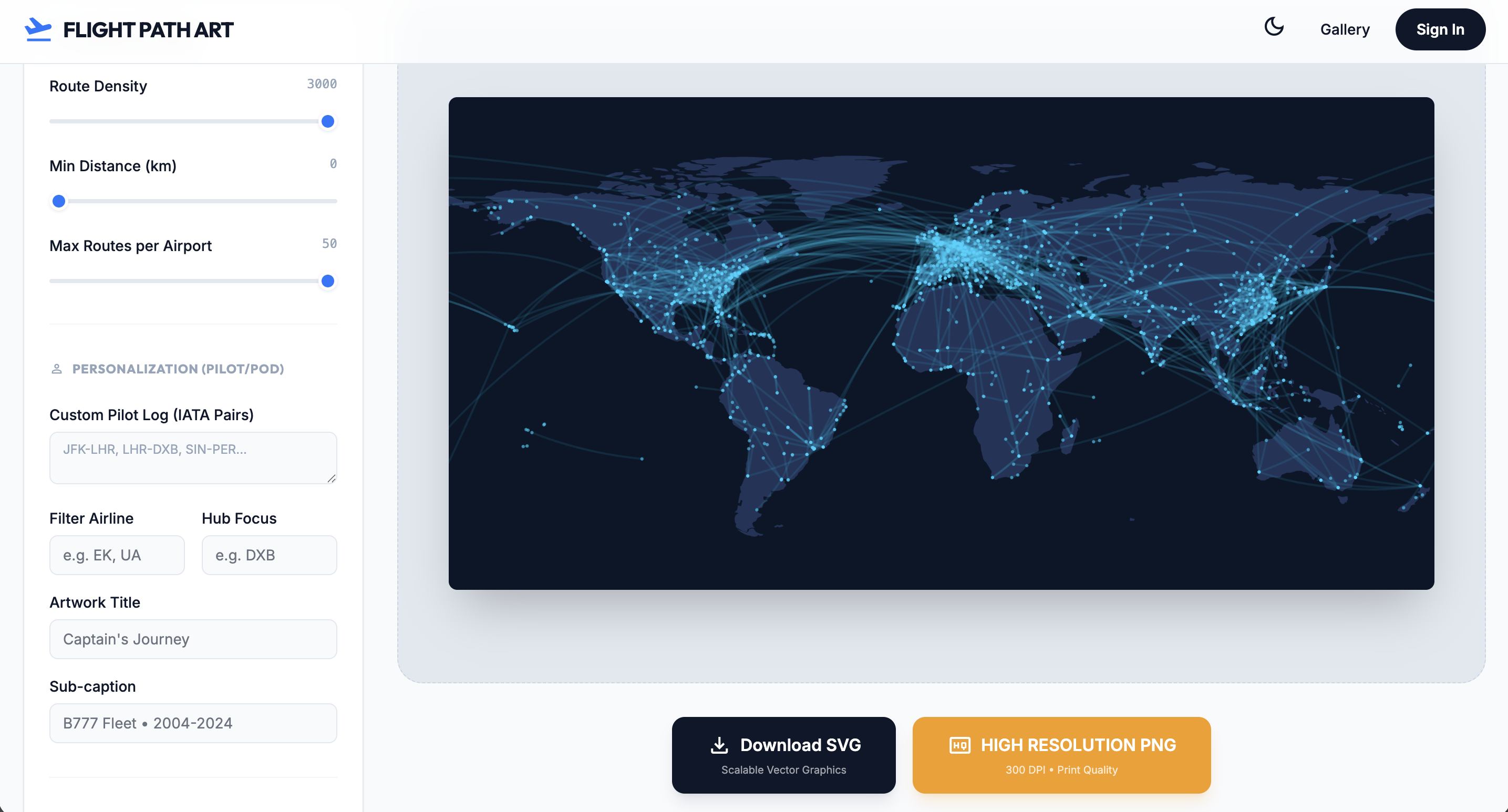The image size is (1508, 812).
Task: Click the person icon beside Personalization heading
Action: tap(57, 369)
